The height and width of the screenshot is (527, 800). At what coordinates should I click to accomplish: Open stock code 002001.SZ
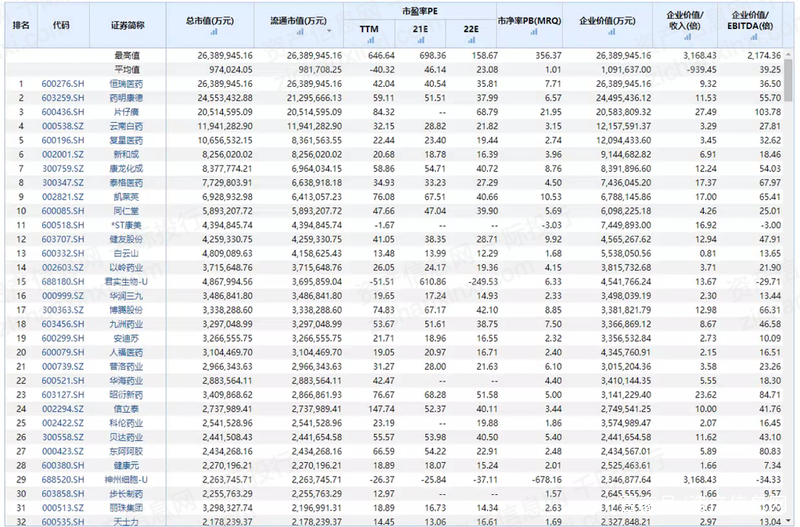[63, 155]
